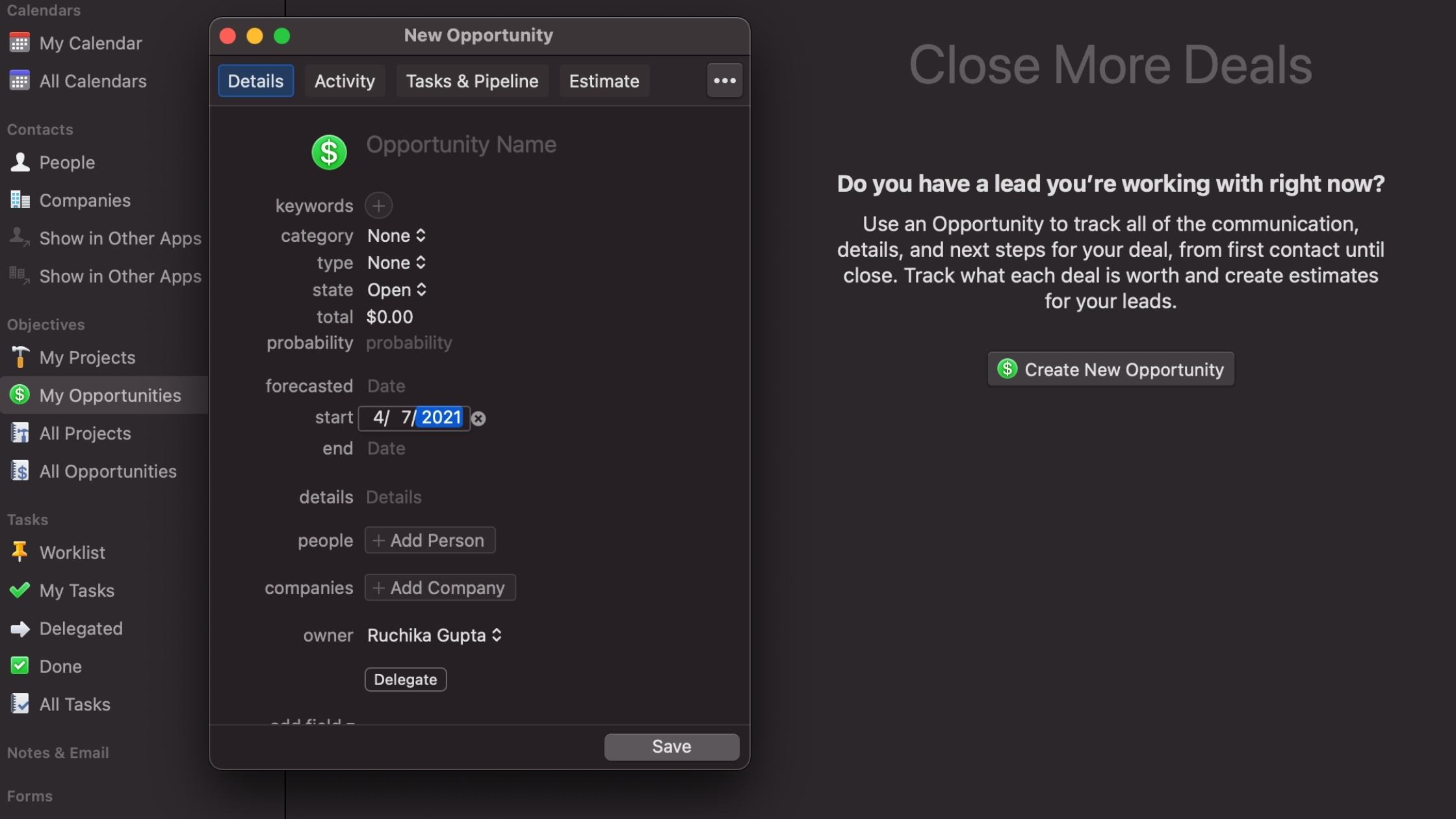
Task: Expand the category dropdown selector
Action: click(x=395, y=234)
